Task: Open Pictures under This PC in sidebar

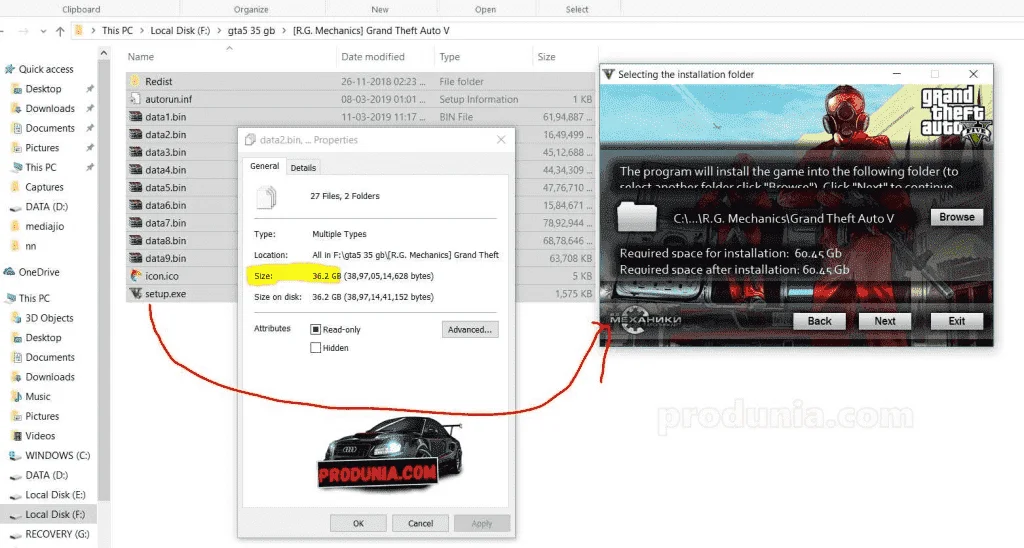Action: click(x=42, y=416)
